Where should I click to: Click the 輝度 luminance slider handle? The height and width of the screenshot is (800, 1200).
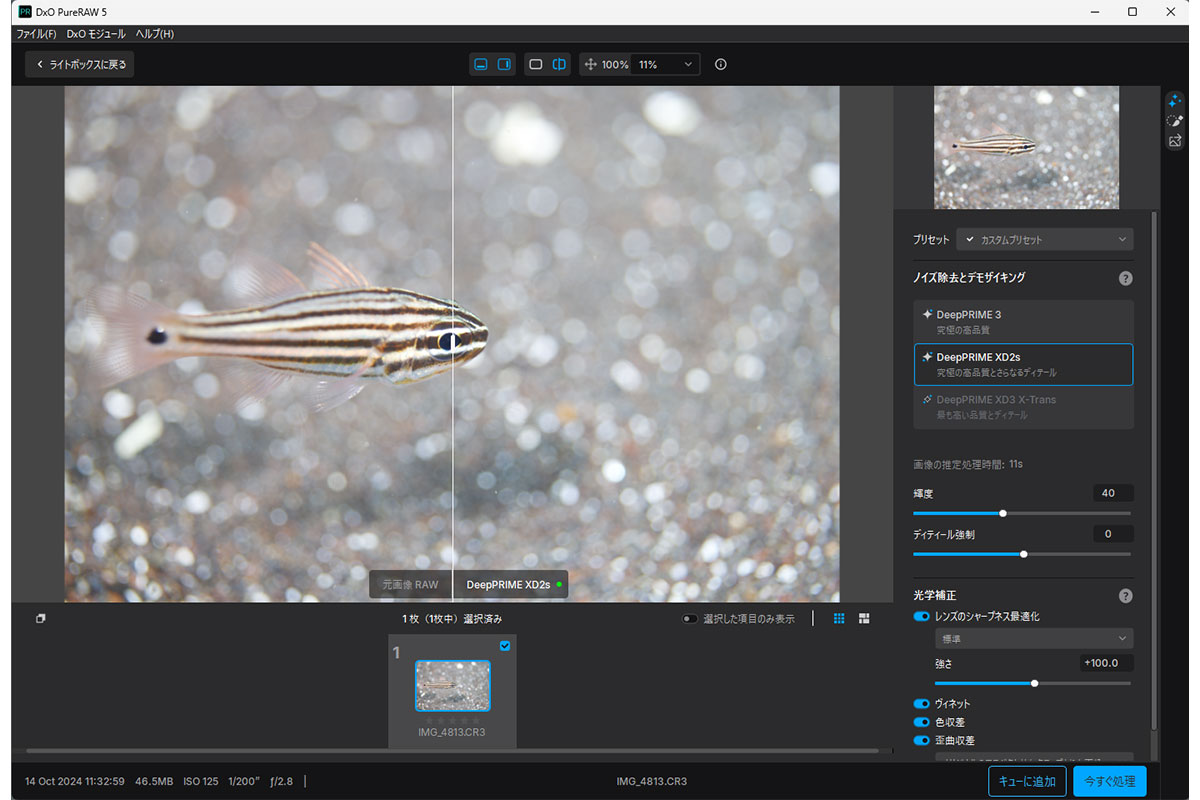click(1003, 513)
